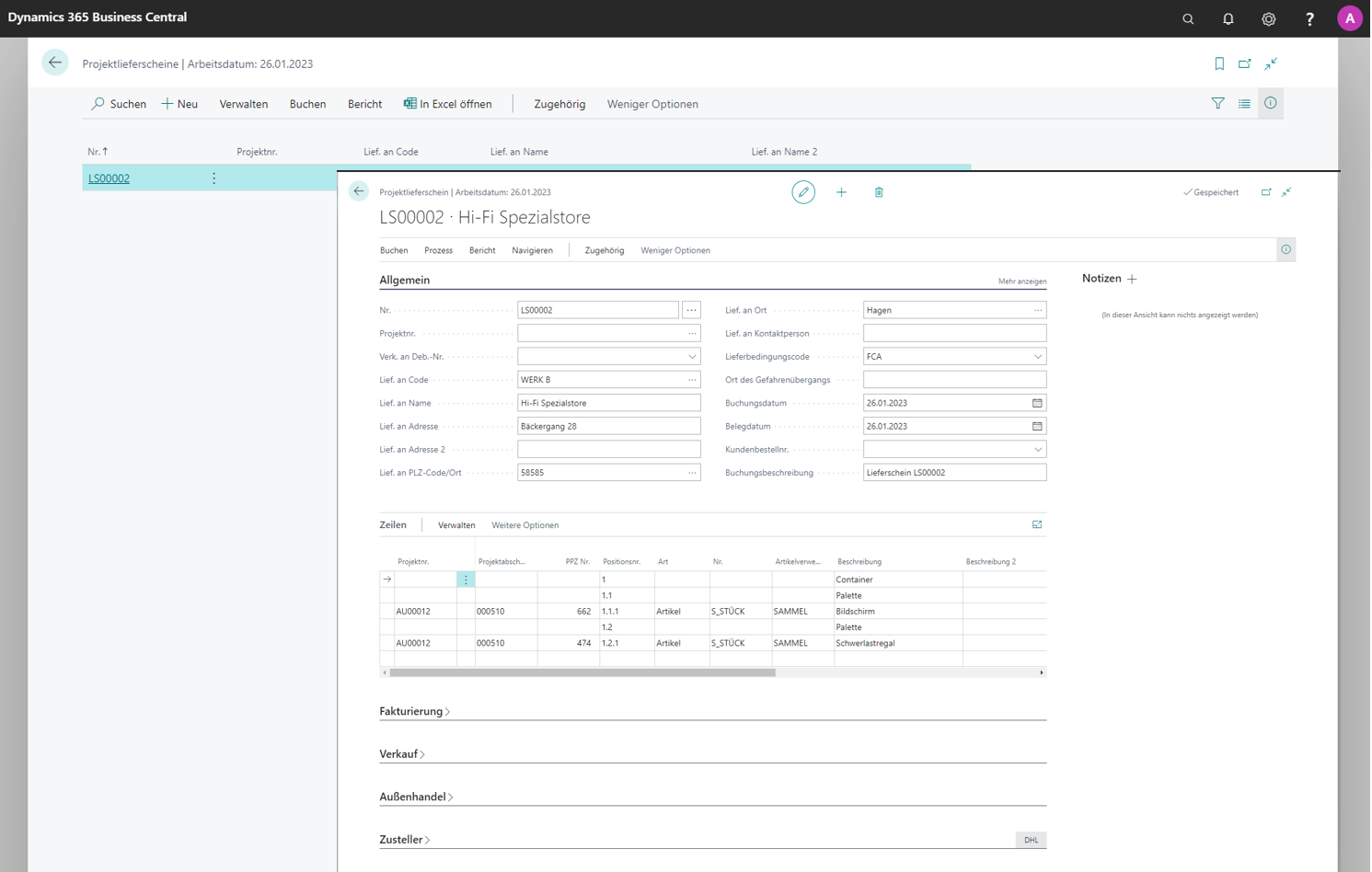
Task: Open the LS00002 link in the list
Action: pos(109,178)
